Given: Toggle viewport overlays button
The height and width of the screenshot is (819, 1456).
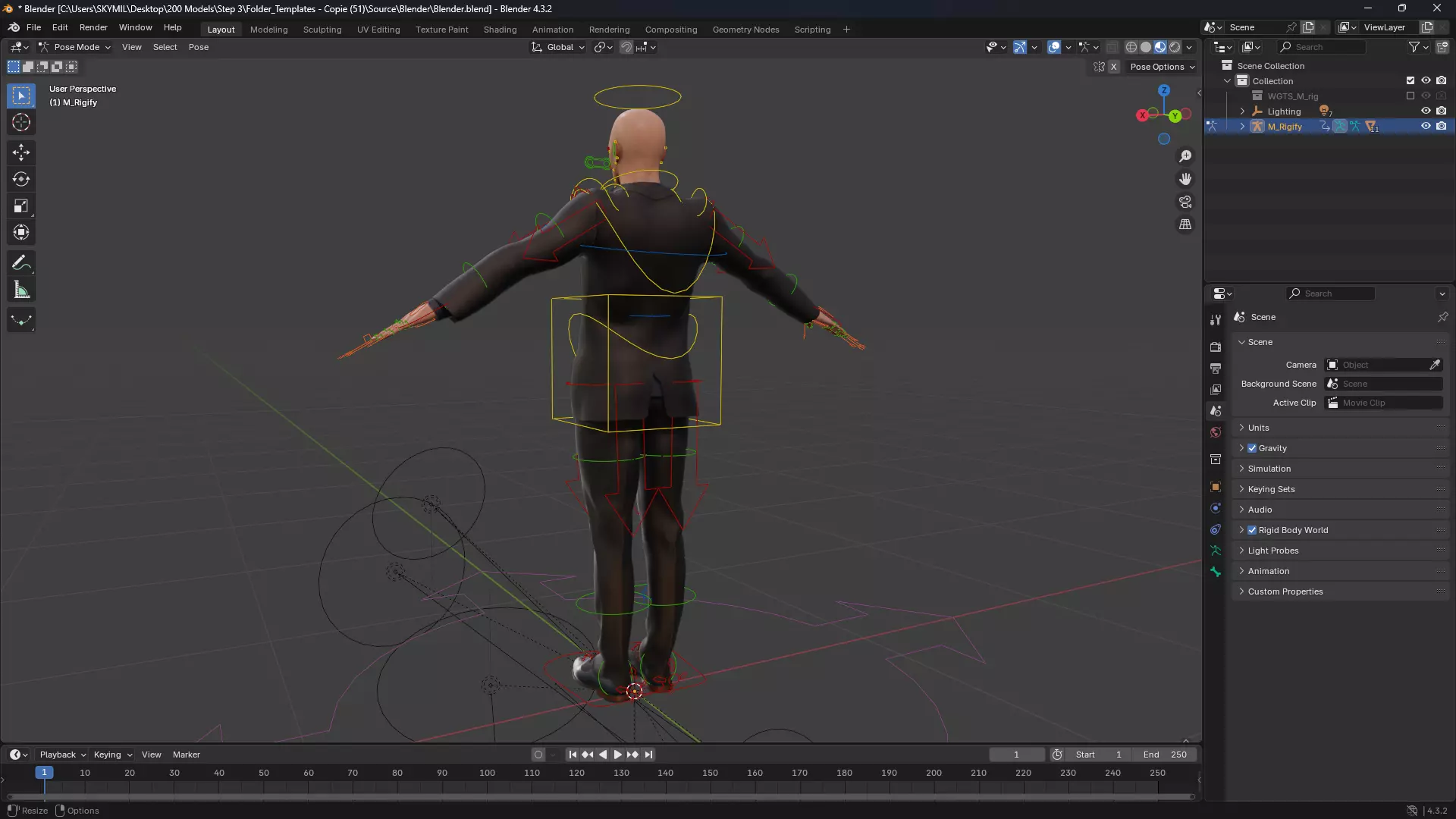Looking at the screenshot, I should click(1054, 47).
